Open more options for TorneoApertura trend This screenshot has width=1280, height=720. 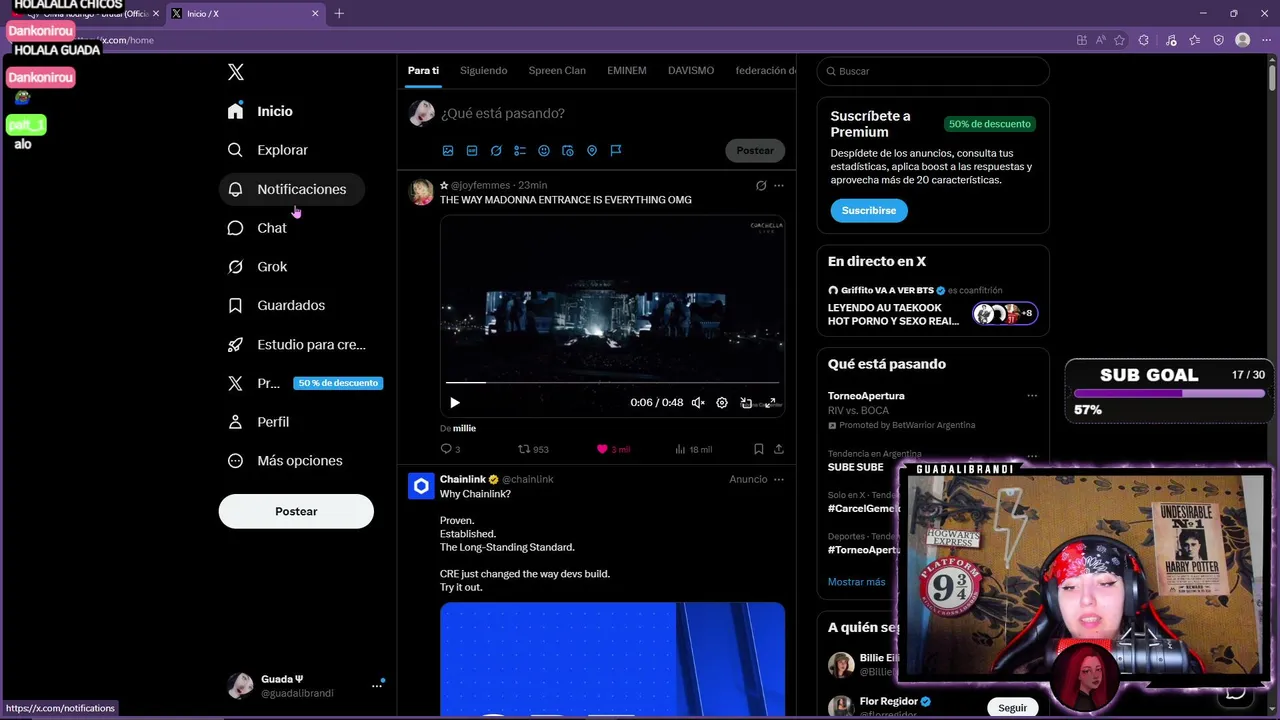coord(1032,396)
